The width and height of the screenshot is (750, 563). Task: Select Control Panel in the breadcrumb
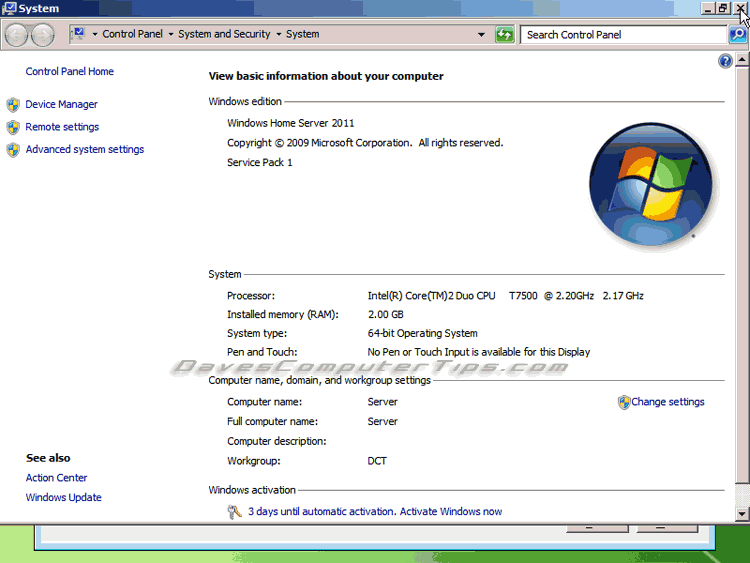132,34
